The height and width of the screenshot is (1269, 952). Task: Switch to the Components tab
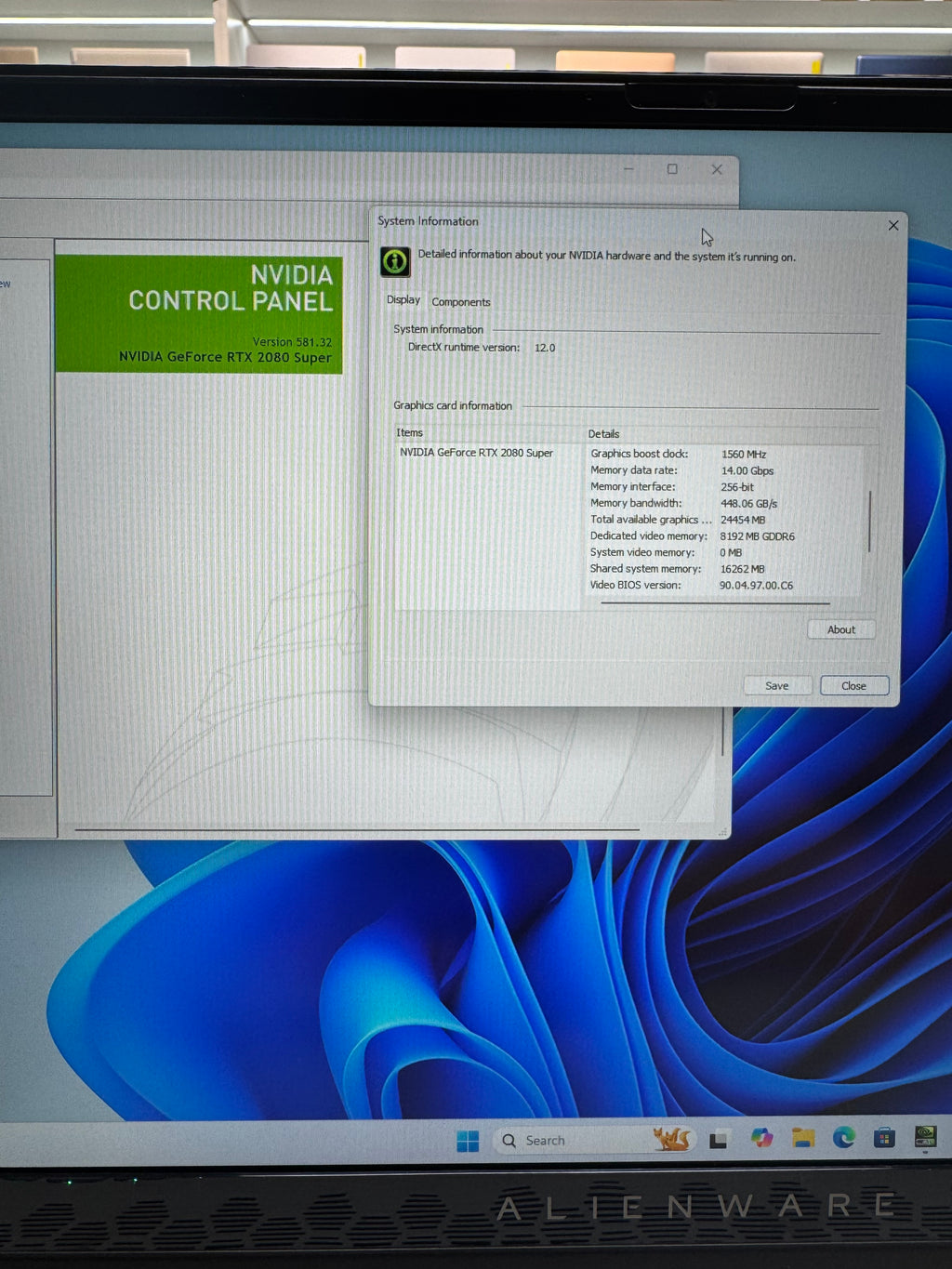click(x=460, y=302)
